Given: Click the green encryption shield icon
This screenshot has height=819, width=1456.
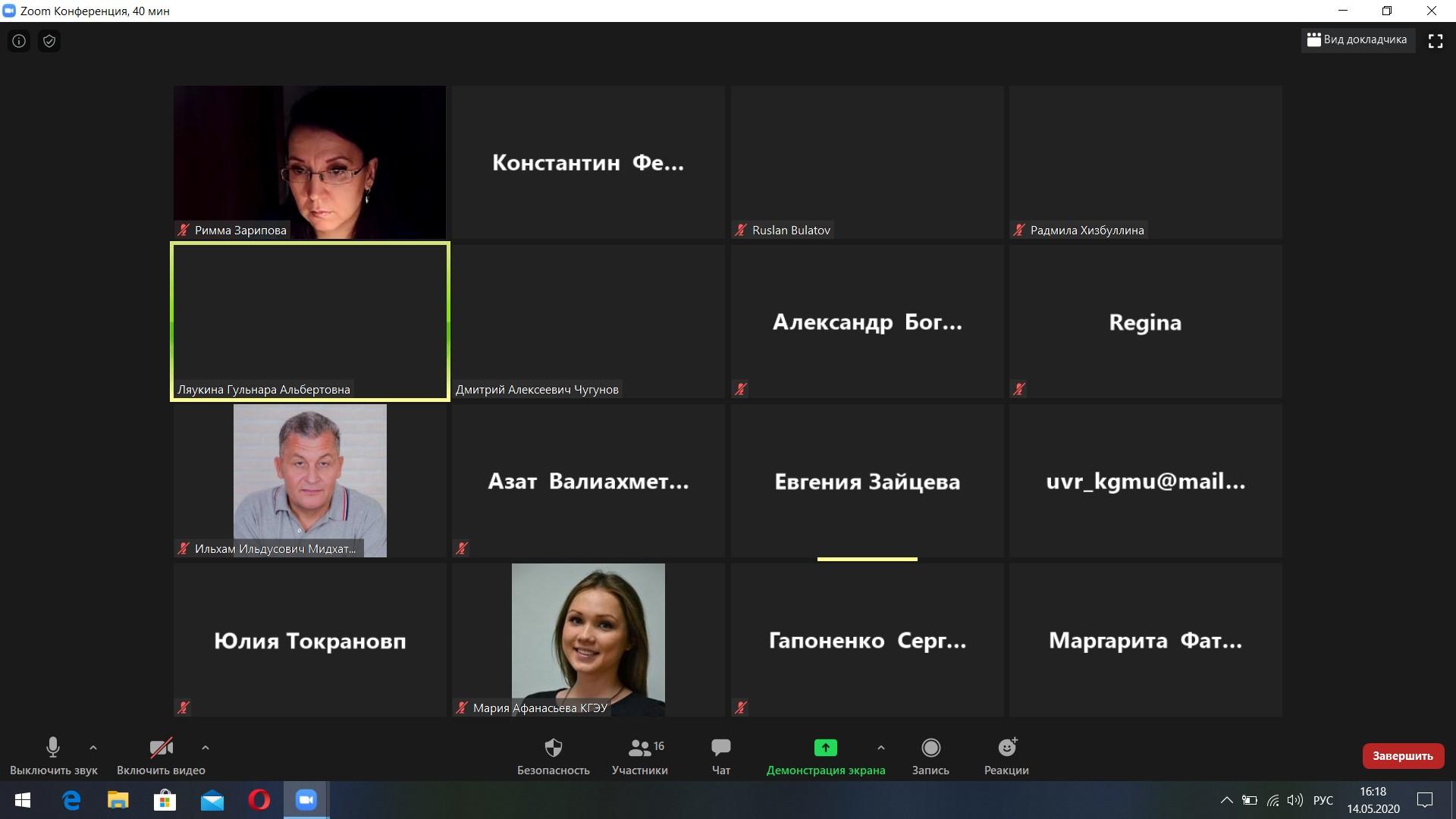Looking at the screenshot, I should pos(49,41).
